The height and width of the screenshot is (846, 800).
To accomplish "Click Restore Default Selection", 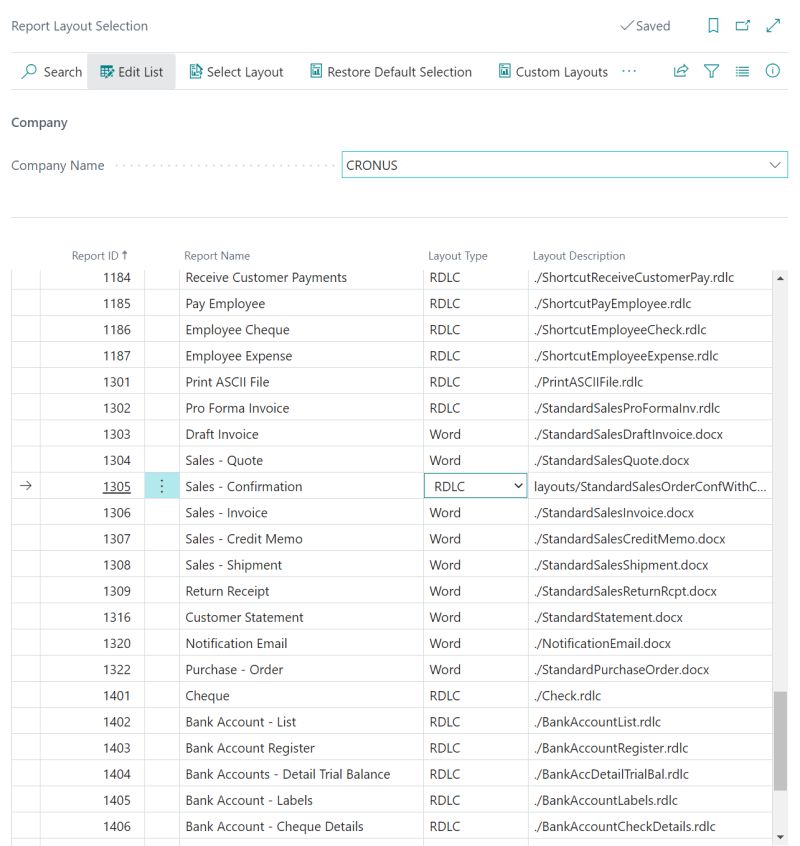I will (x=390, y=72).
